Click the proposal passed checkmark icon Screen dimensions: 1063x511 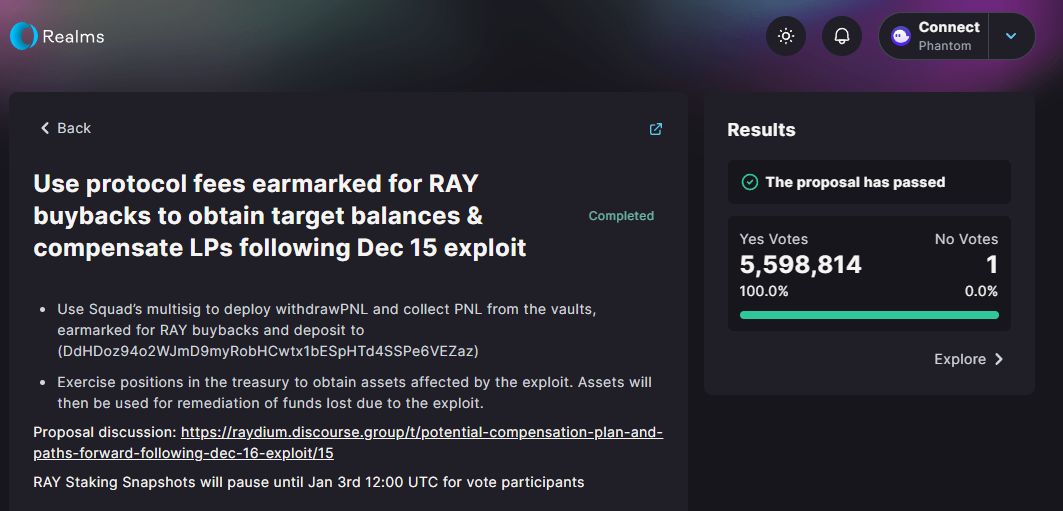(750, 182)
